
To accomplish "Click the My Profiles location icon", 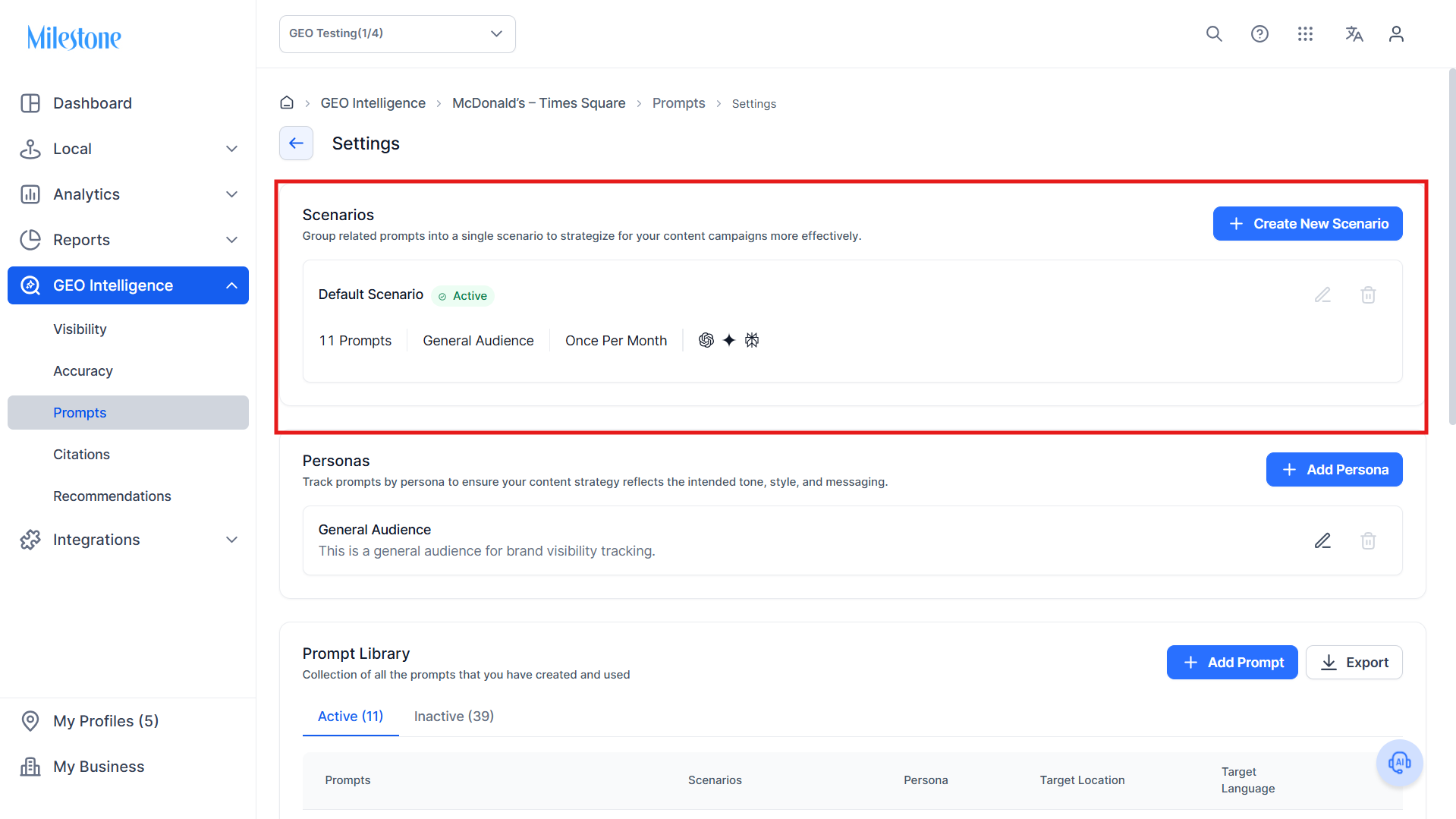I will (x=30, y=721).
